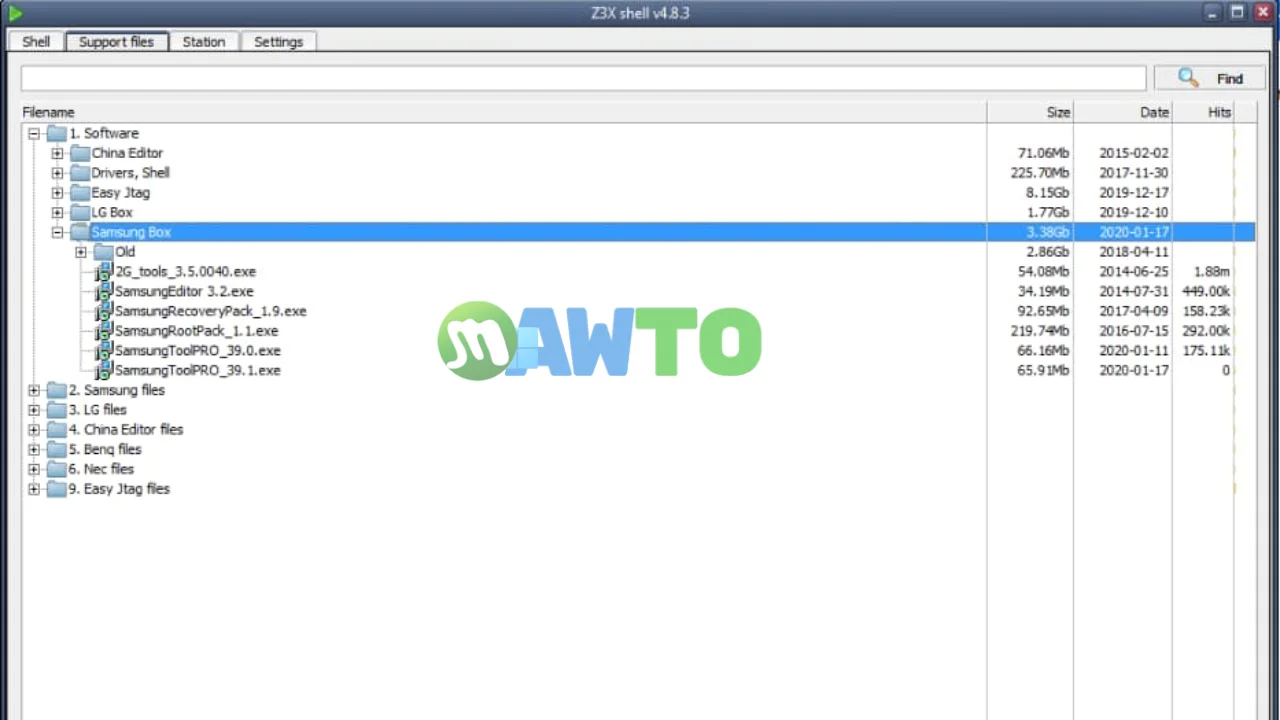
Task: Expand the LG Box node
Action: (57, 212)
